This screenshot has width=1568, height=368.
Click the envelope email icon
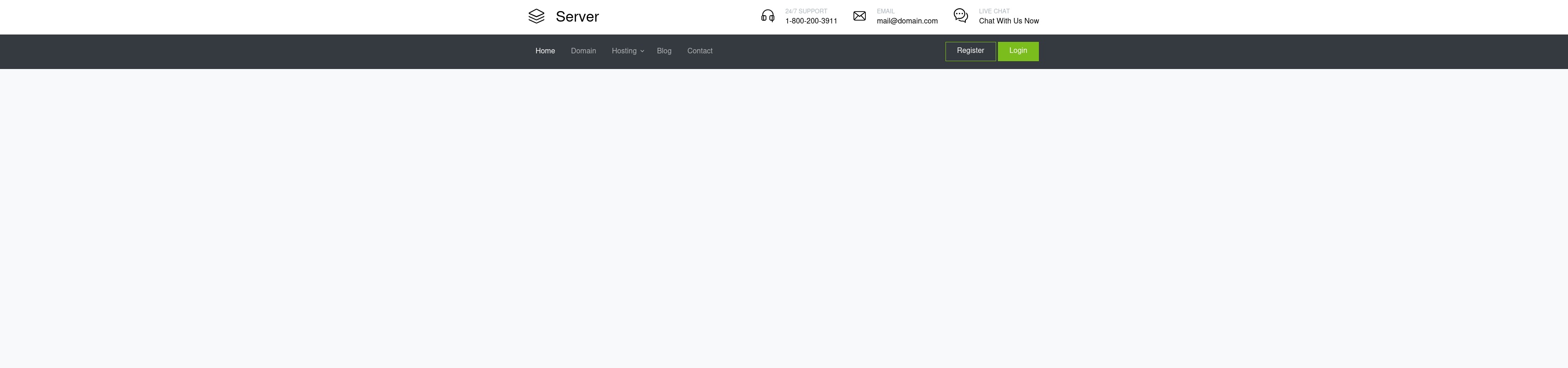(859, 16)
